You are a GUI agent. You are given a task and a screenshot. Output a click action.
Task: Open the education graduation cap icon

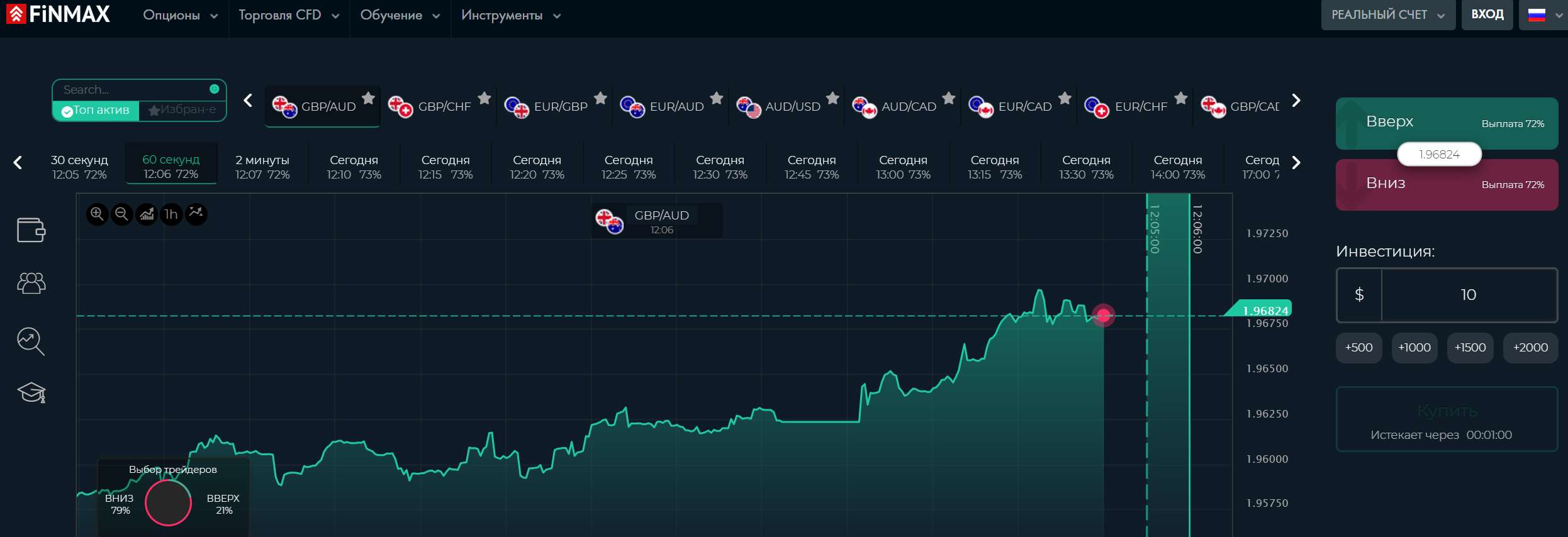[31, 393]
